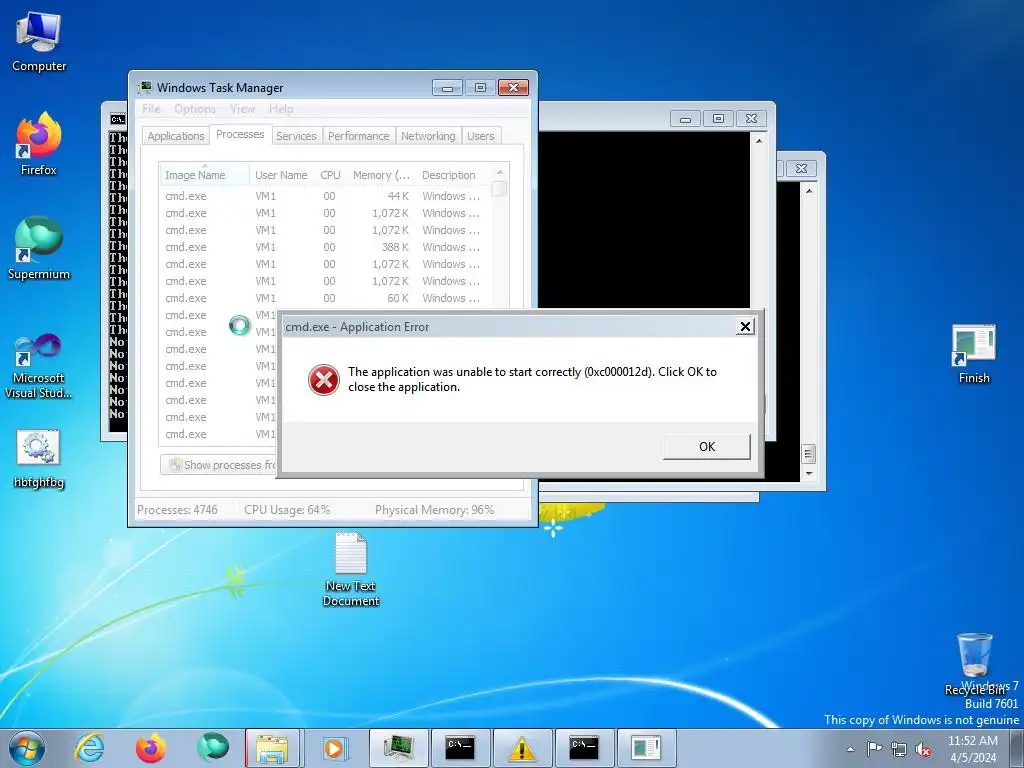The image size is (1024, 768).
Task: Maximize the middle console window
Action: pos(718,118)
